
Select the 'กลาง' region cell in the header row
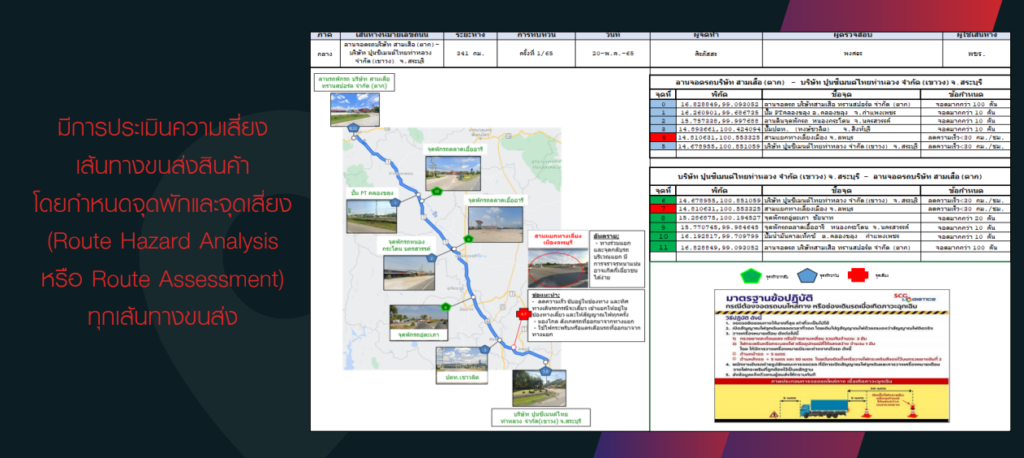324,54
